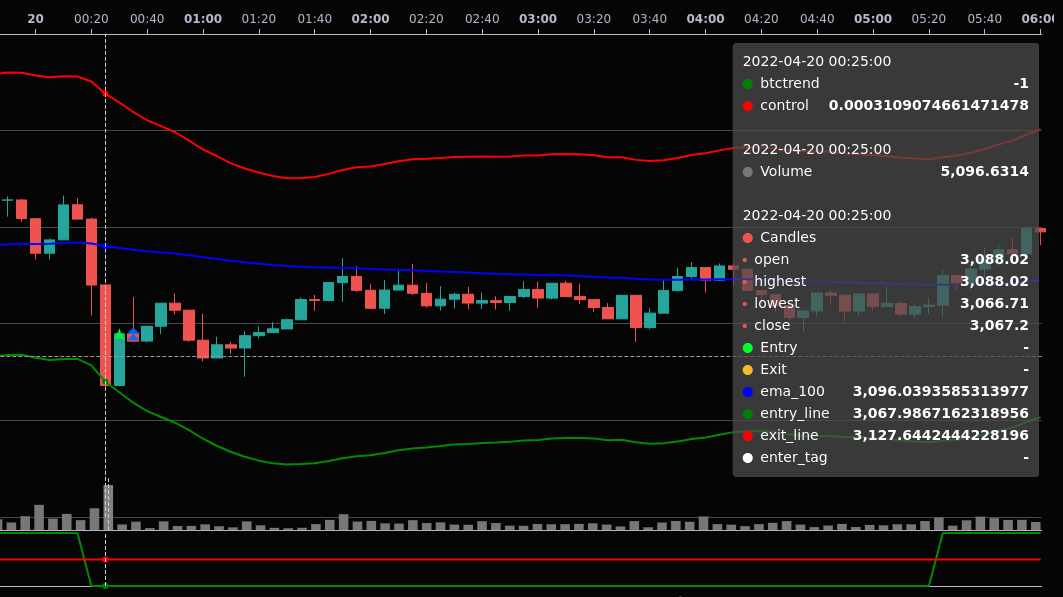Toggle entry_line visibility dot
The width and height of the screenshot is (1063, 597).
click(747, 413)
